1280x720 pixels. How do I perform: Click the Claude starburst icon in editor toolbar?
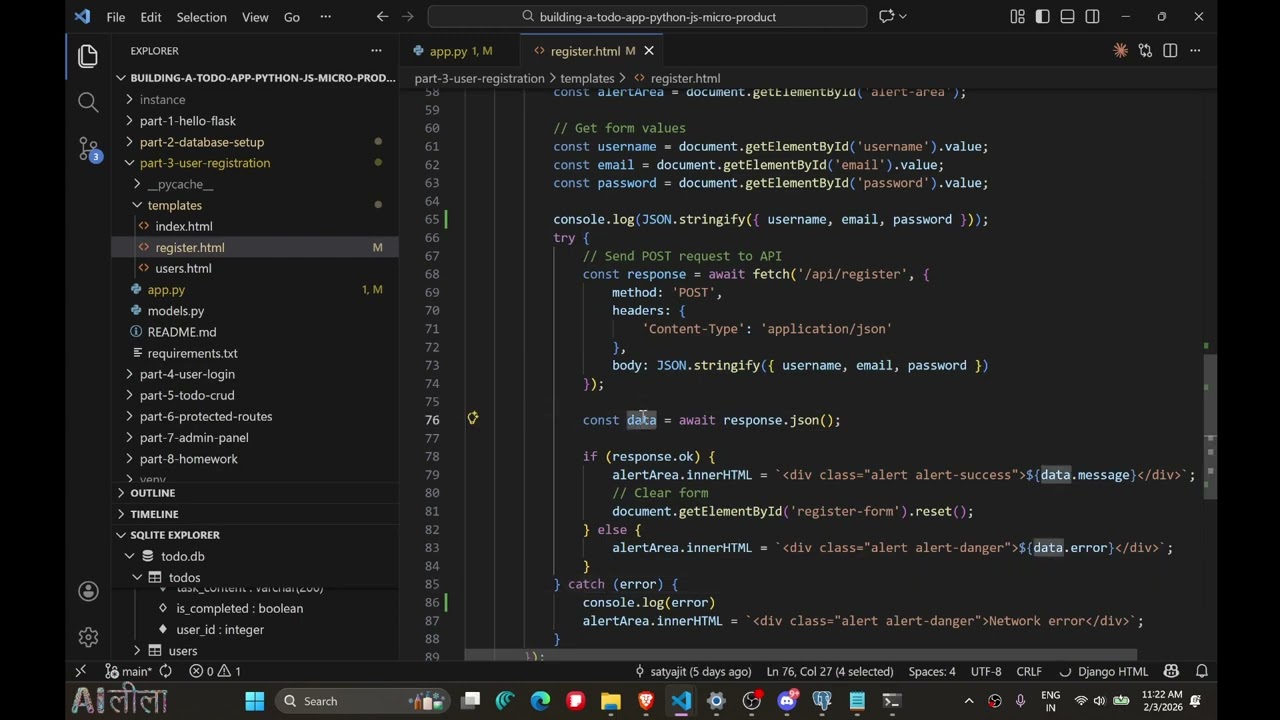click(x=1120, y=51)
